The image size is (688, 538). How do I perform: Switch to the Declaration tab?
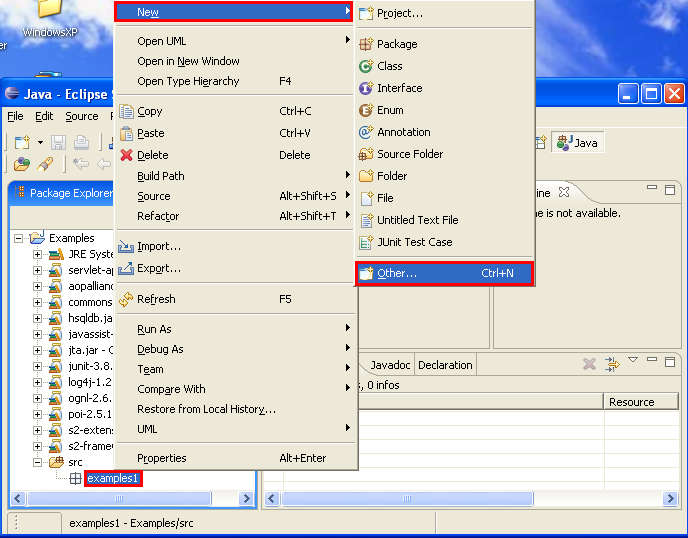coord(445,365)
